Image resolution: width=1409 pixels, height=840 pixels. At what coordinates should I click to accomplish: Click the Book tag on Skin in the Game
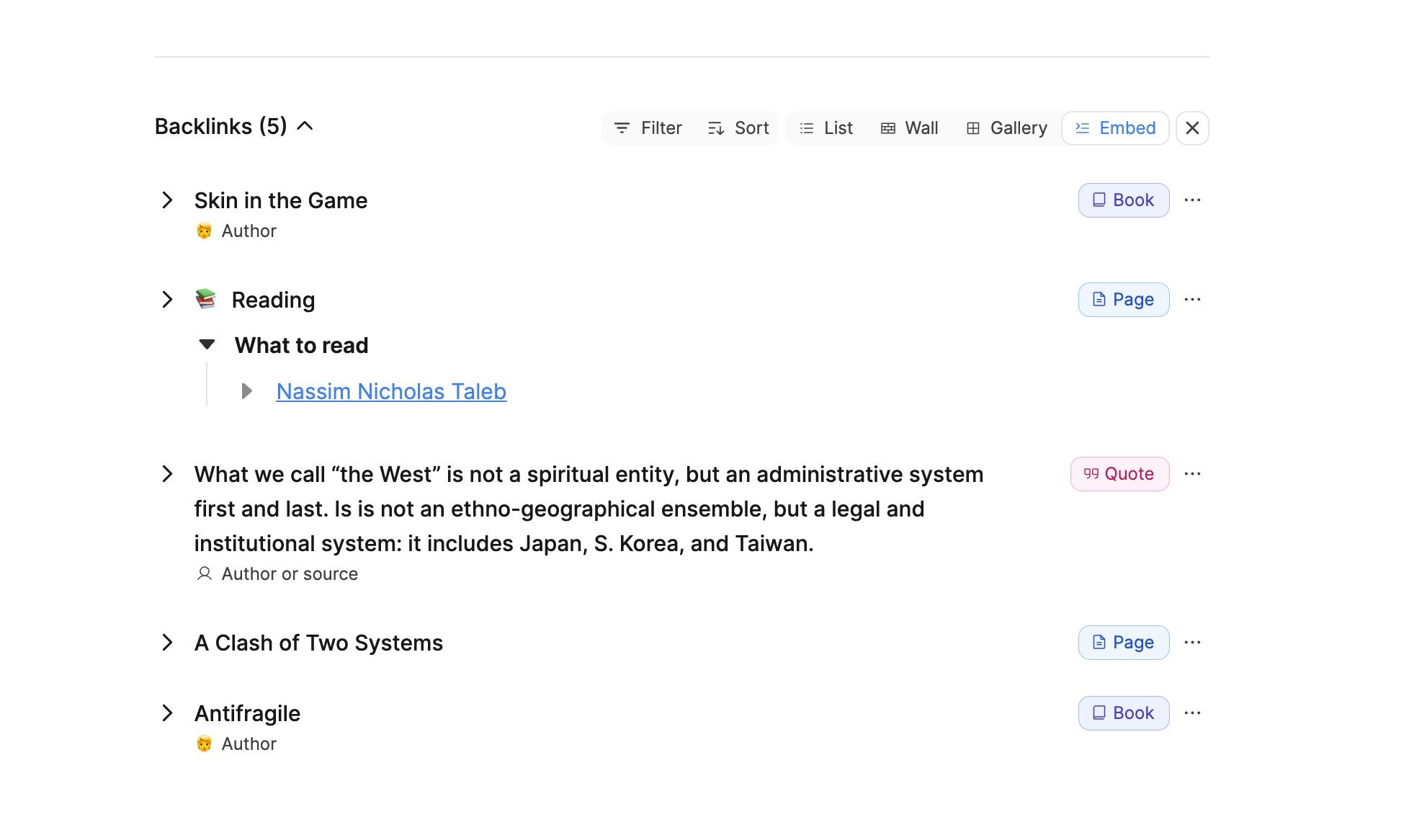(x=1123, y=200)
